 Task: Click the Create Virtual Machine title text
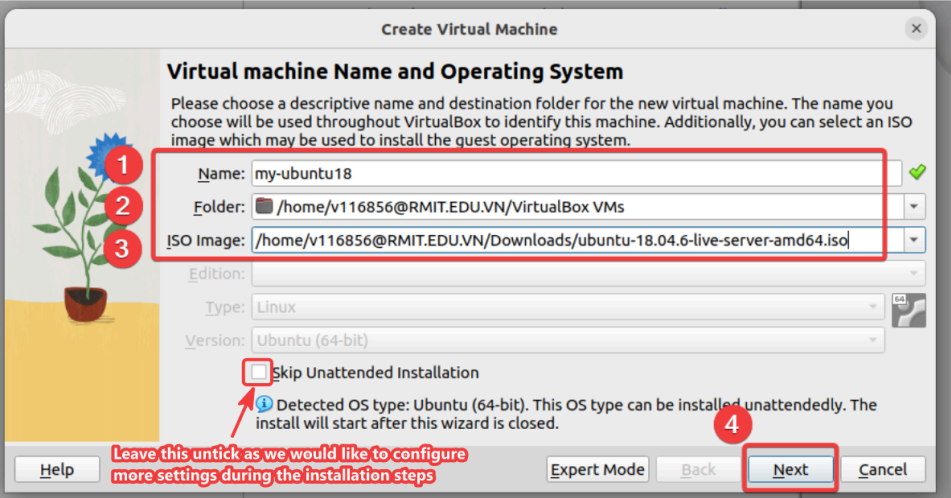tap(469, 29)
